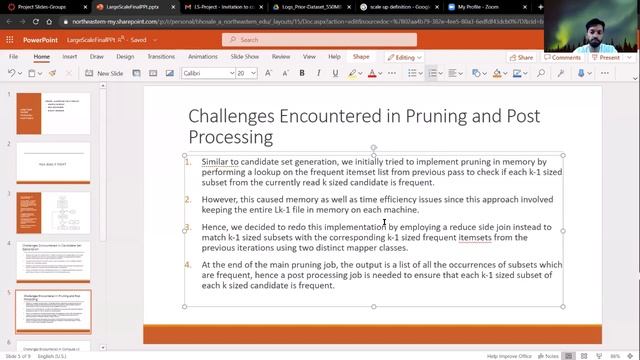Open the font size 20 dropdown
The image size is (640, 360).
pyautogui.click(x=253, y=73)
